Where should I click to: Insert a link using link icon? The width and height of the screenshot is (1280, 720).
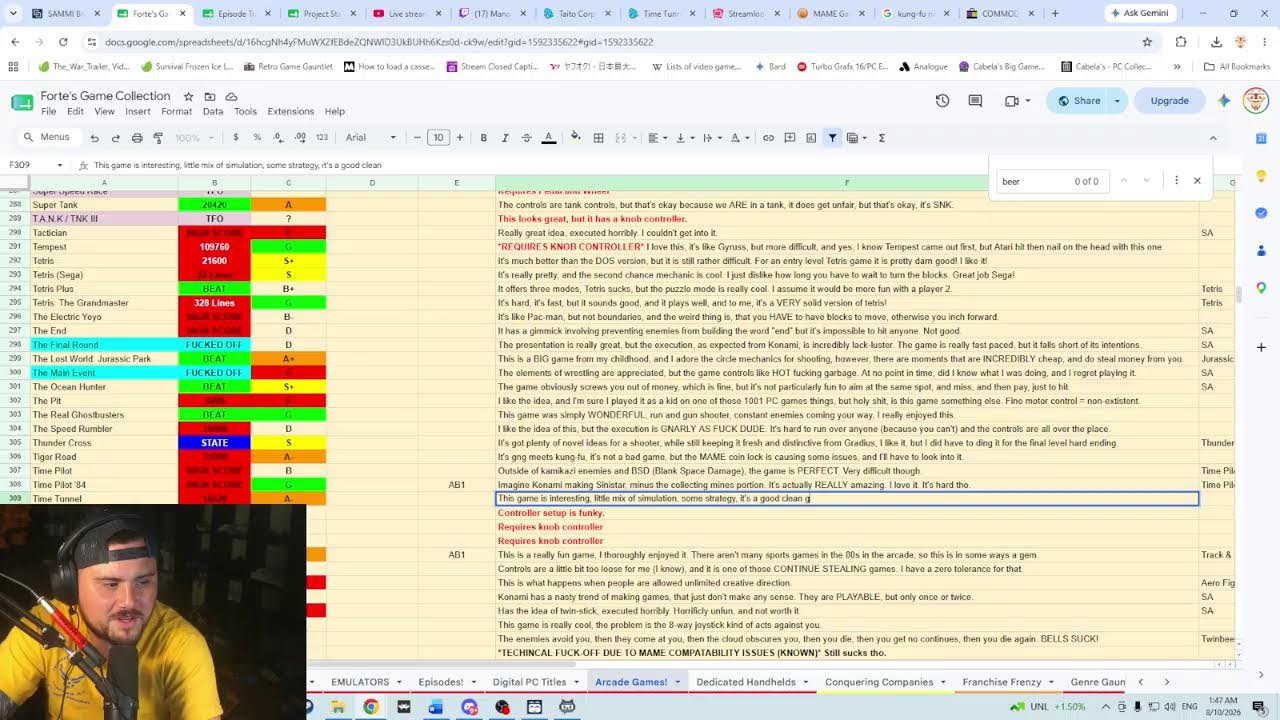(x=768, y=138)
